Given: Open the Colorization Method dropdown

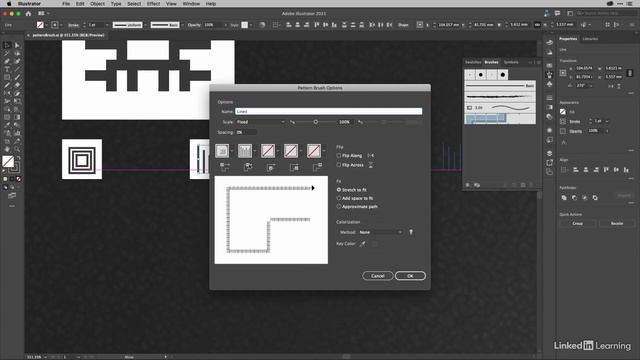Looking at the screenshot, I should [380, 232].
